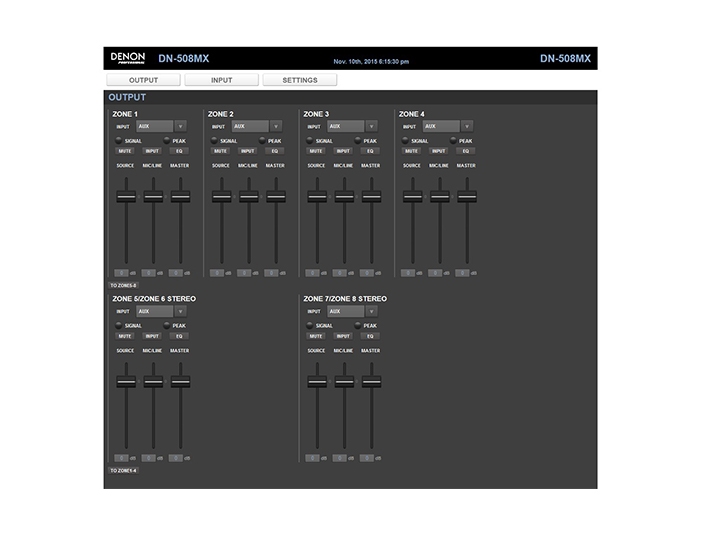Viewport: 710px width, 533px height.
Task: Focus Zone 4 MIC/LINE dB value field
Action: [x=435, y=273]
